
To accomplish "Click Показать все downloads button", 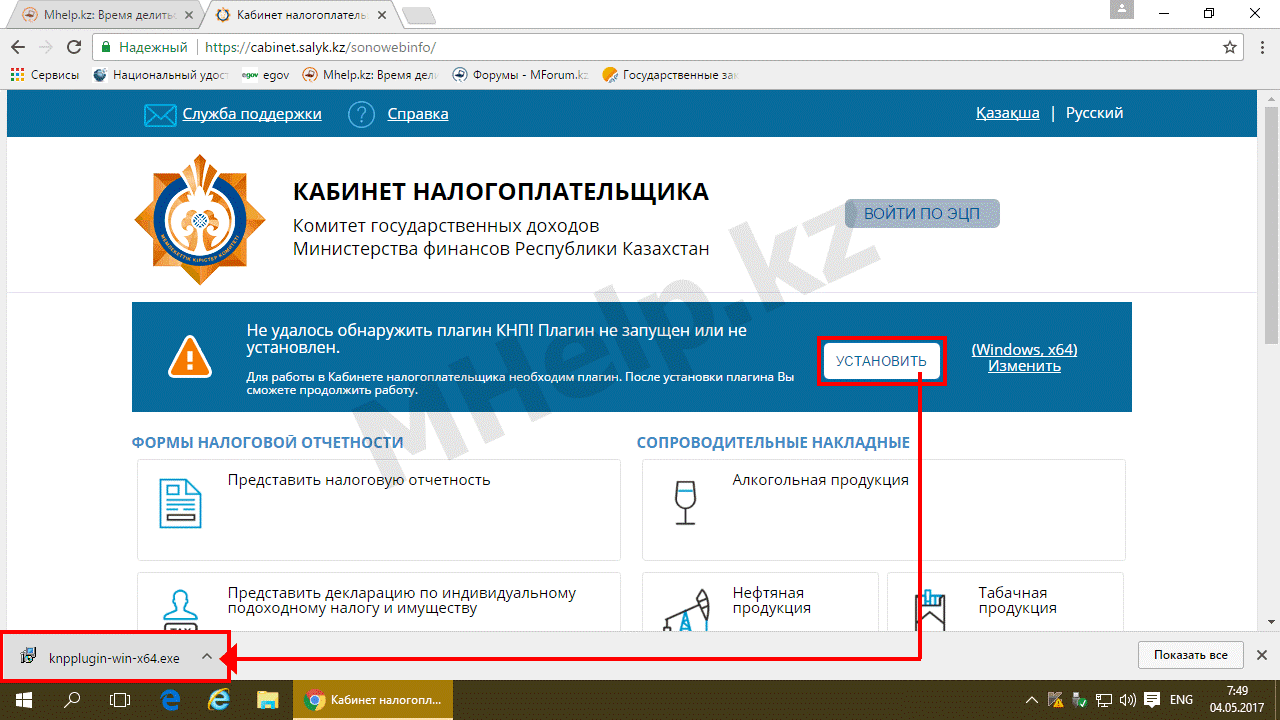I will pyautogui.click(x=1190, y=655).
